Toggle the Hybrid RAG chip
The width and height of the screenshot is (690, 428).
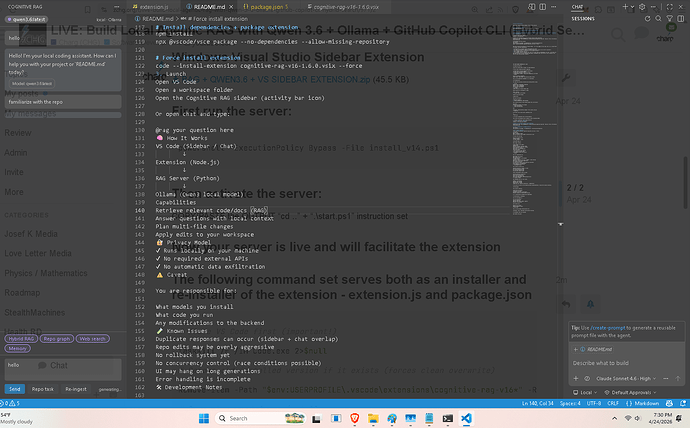[x=21, y=339]
